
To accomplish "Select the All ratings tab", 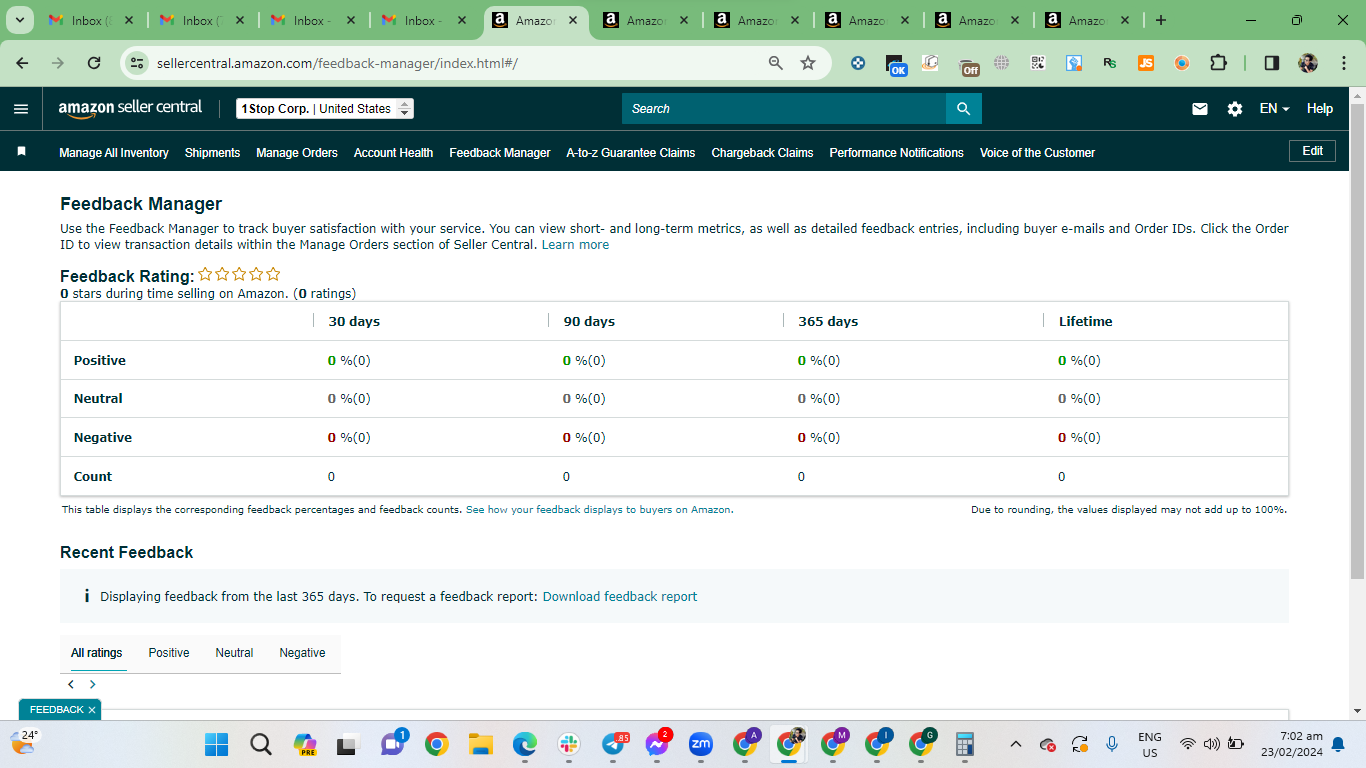I will (x=97, y=653).
